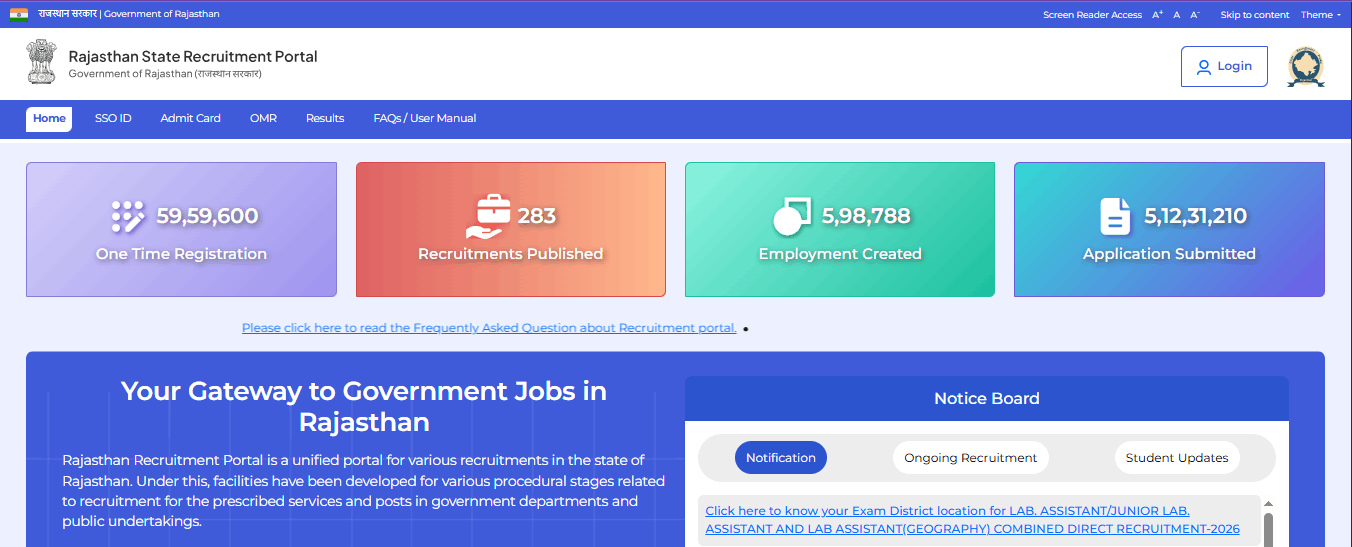
Task: Click the Recruitments Published card
Action: coord(511,230)
